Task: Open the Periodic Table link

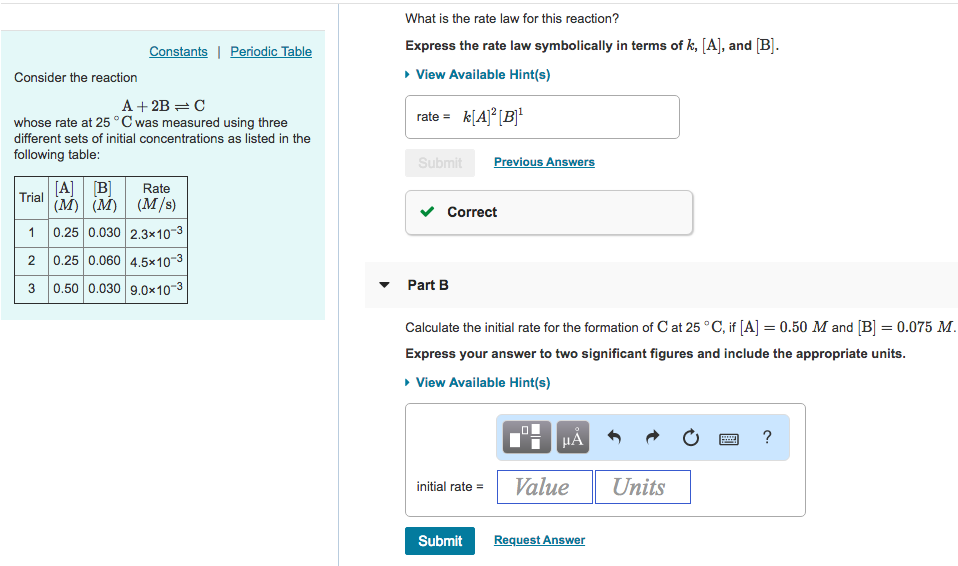Action: point(271,51)
